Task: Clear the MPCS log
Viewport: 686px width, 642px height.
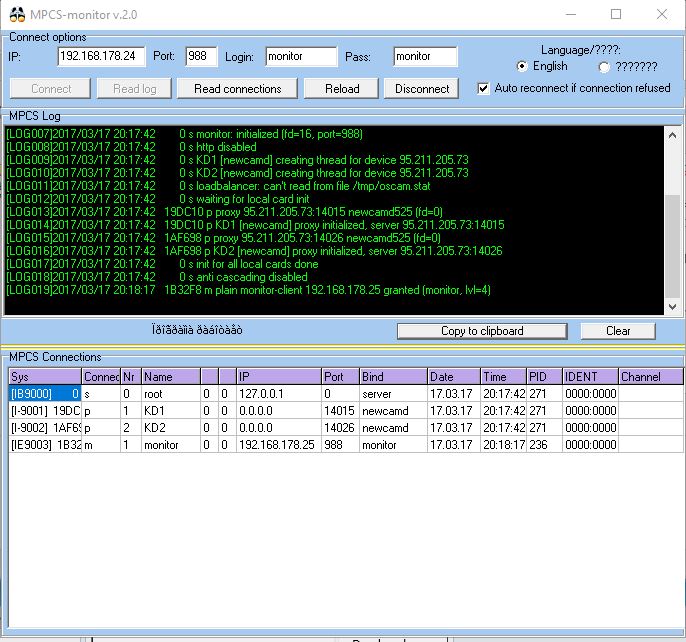Action: click(x=618, y=331)
